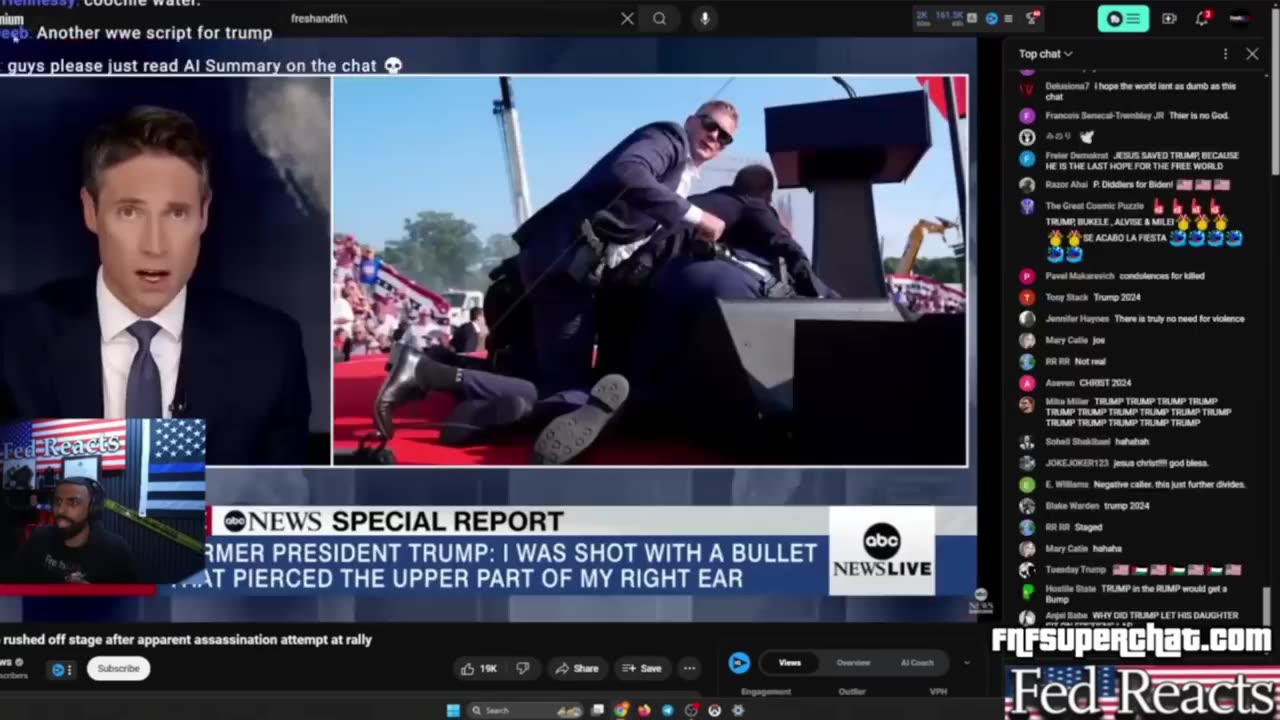Open the chat three-dot options menu

(1225, 54)
